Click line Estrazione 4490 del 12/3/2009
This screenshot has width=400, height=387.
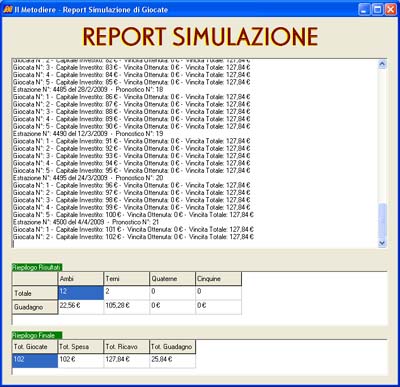tap(88, 133)
